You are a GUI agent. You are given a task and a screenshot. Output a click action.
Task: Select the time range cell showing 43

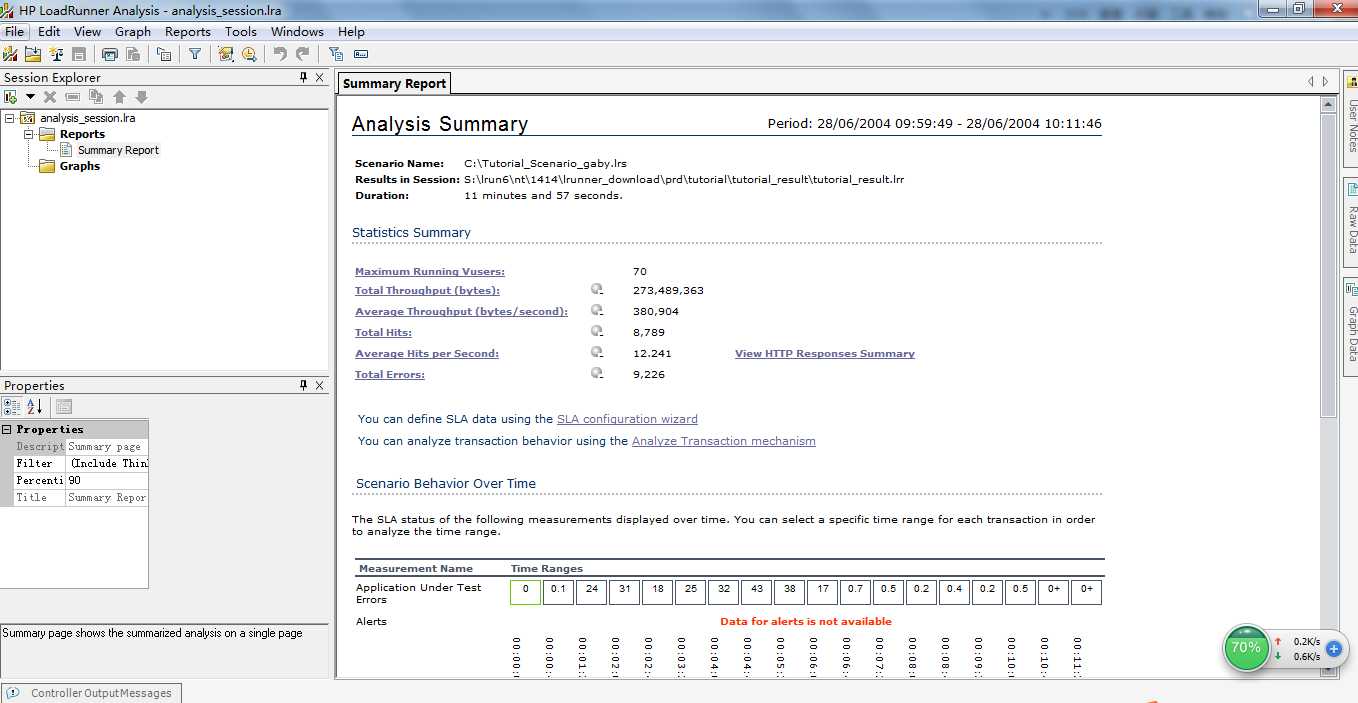pyautogui.click(x=757, y=592)
